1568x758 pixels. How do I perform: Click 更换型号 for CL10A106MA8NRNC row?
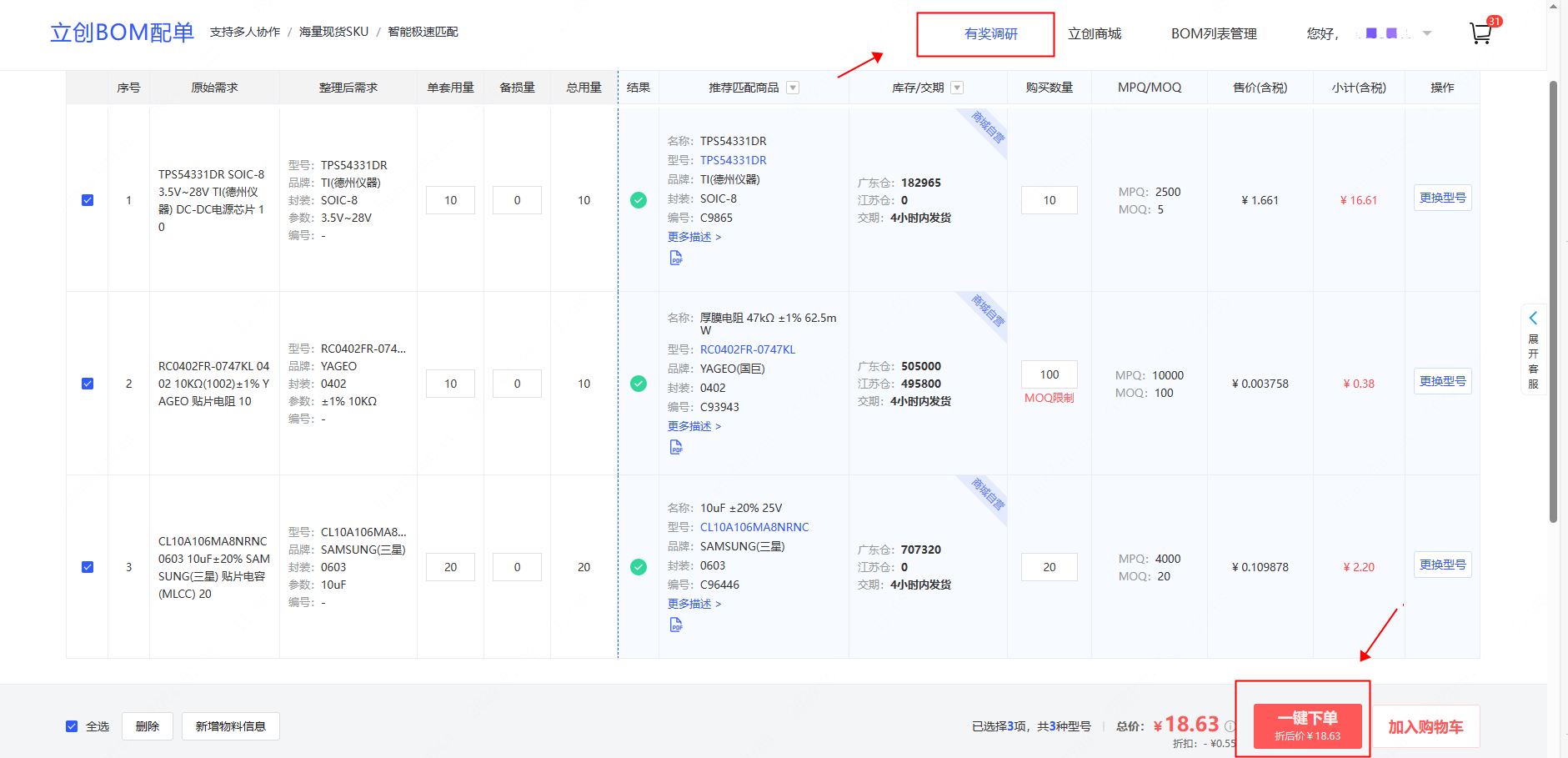(x=1443, y=565)
